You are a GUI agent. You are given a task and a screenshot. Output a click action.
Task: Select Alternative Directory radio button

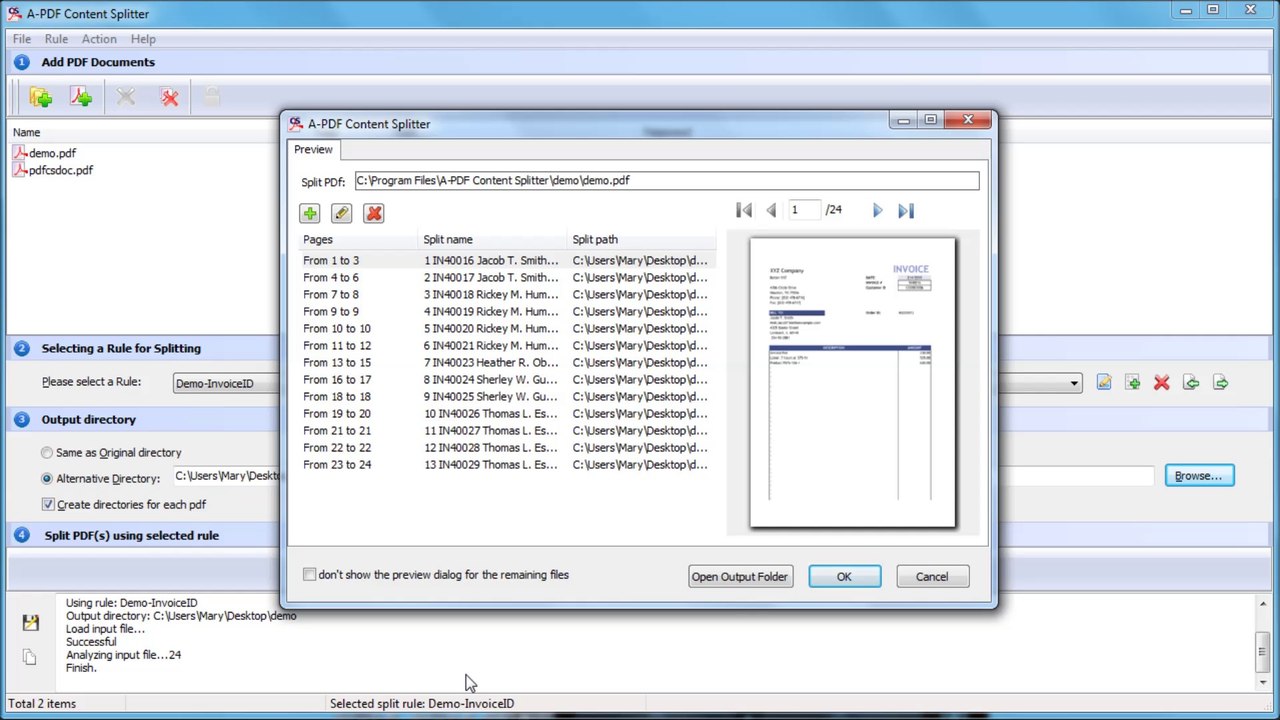click(x=47, y=479)
